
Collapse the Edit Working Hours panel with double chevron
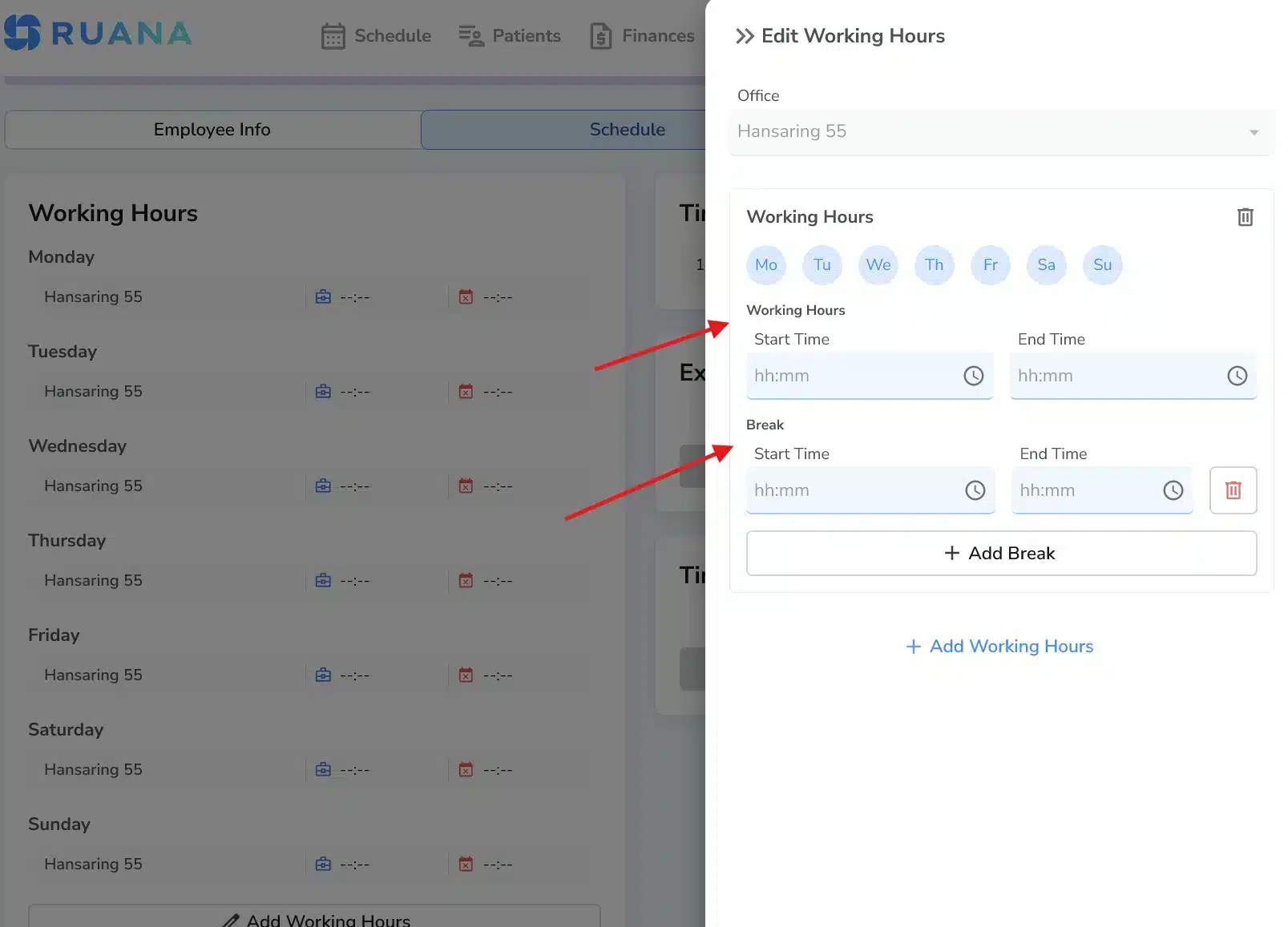(x=744, y=35)
